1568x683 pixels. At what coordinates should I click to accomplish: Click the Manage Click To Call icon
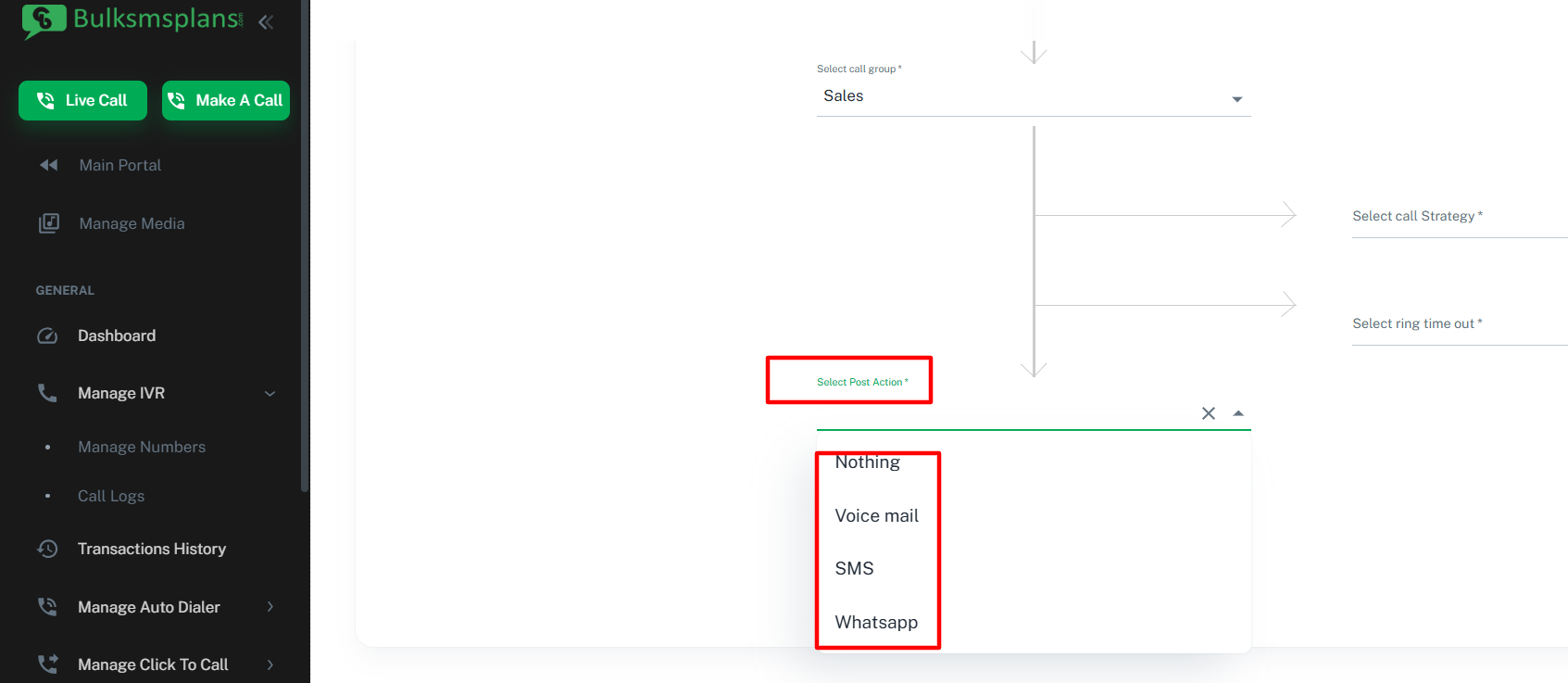[x=47, y=664]
